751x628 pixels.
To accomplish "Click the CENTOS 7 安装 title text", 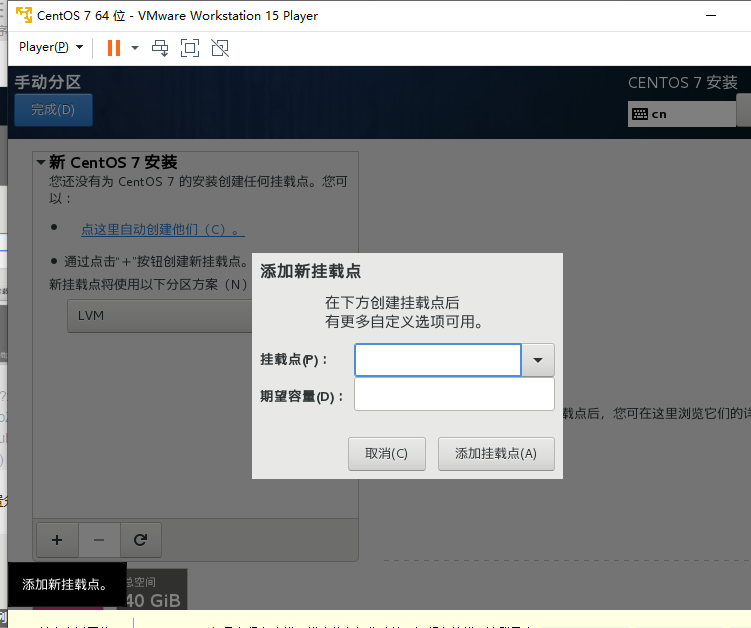I will coord(683,82).
